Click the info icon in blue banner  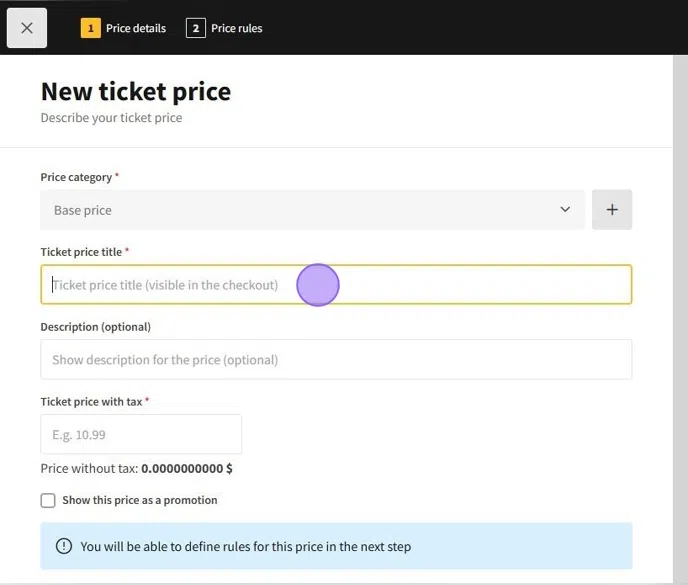tap(64, 546)
